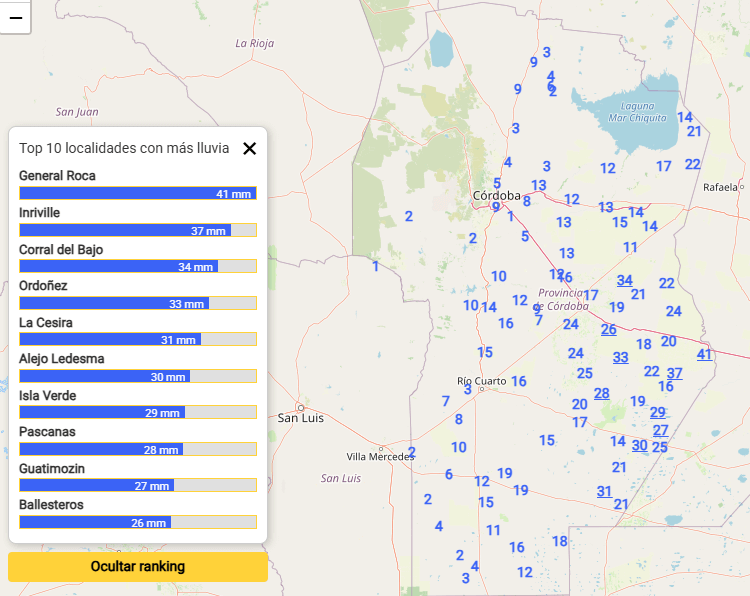This screenshot has width=750, height=596.
Task: Close the Top 10 ranking panel
Action: [249, 148]
